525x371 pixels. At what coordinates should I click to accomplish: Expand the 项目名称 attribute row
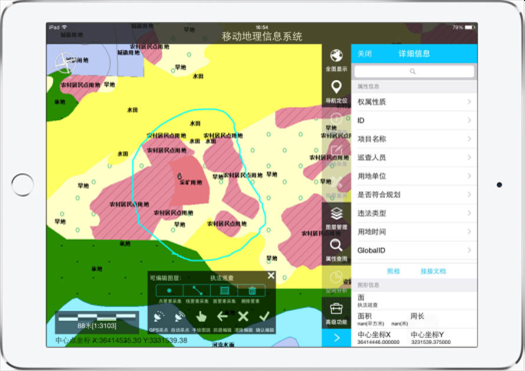pos(415,139)
